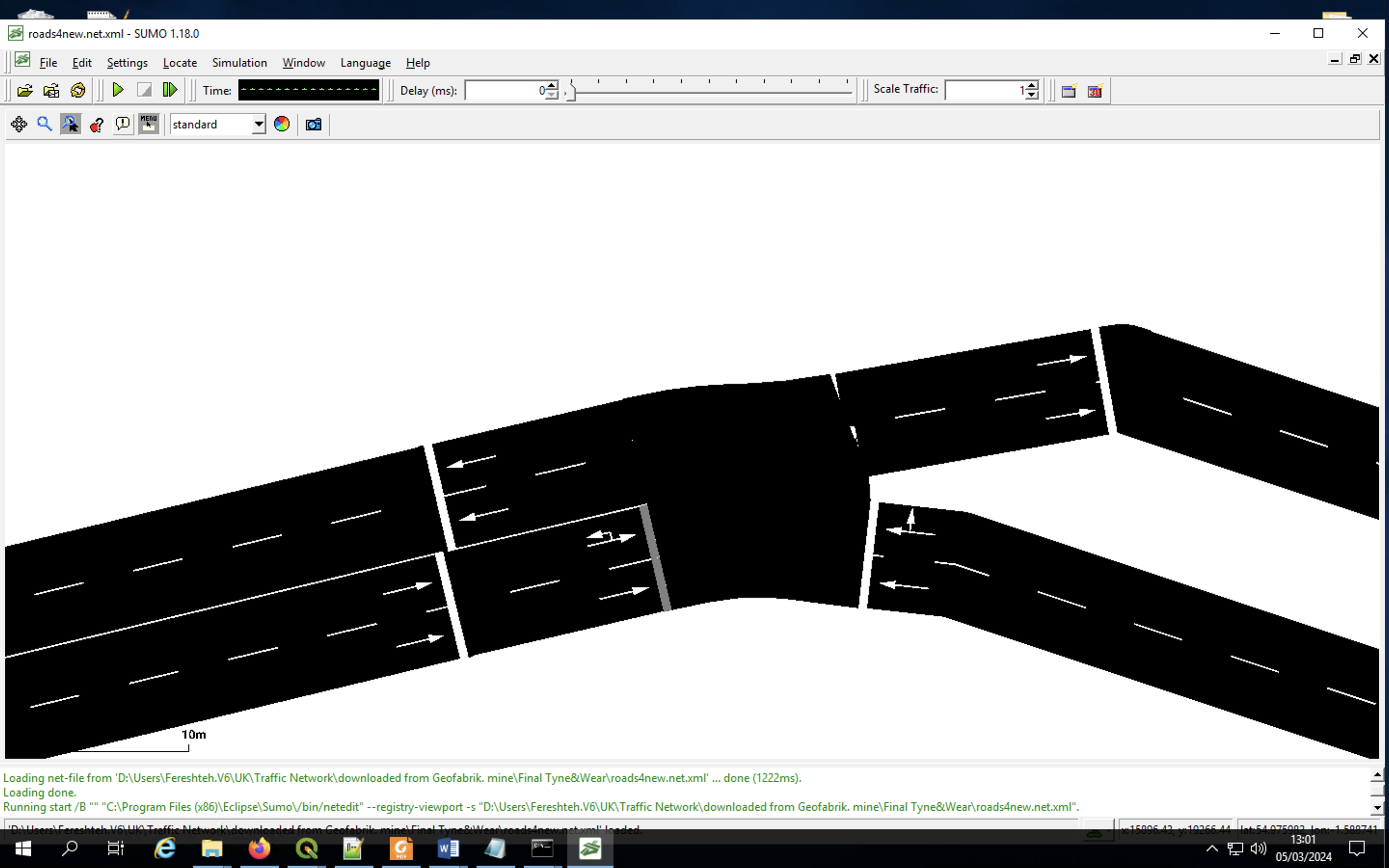Open the Windows Start menu
This screenshot has width=1389, height=868.
click(23, 849)
